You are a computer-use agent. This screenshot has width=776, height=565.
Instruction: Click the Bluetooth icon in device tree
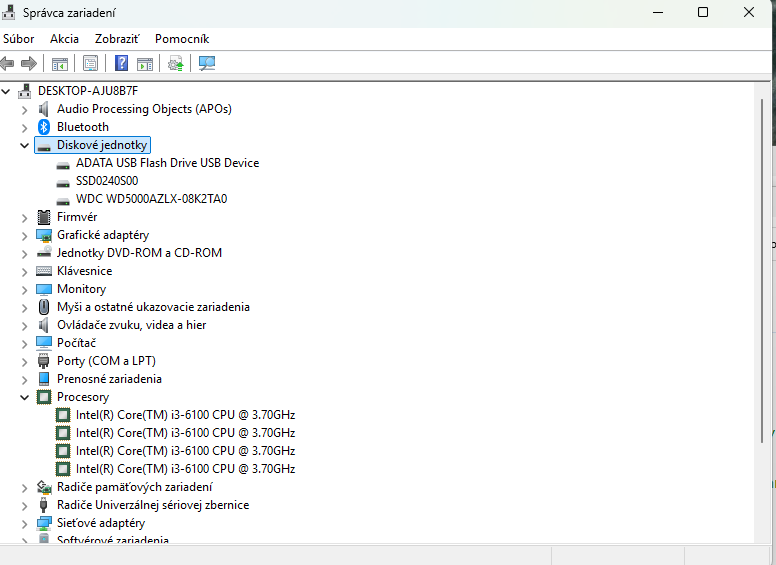tap(44, 127)
